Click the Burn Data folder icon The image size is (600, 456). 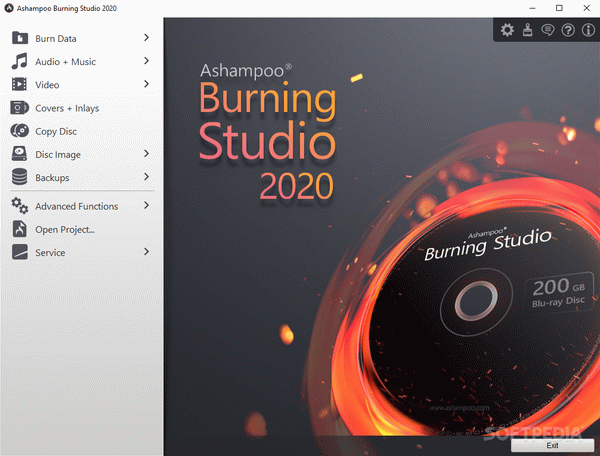point(20,38)
